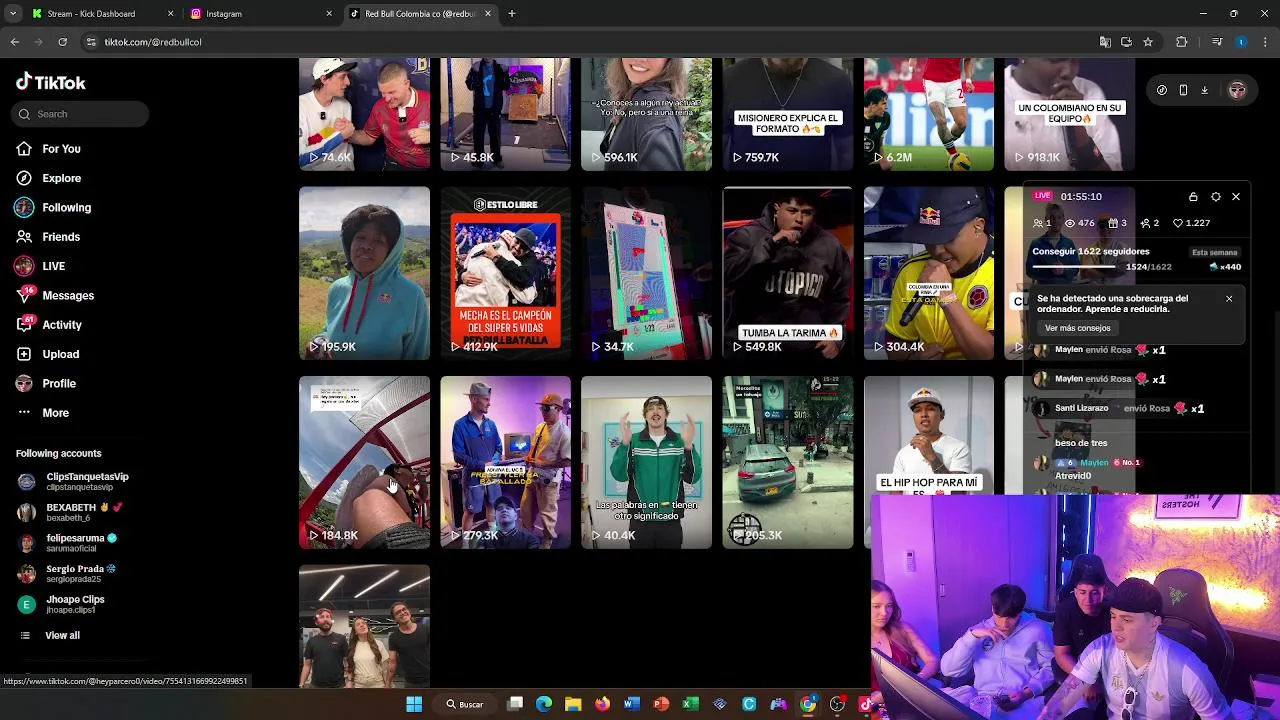The width and height of the screenshot is (1280, 720).
Task: Open the Esta semana dropdown
Action: point(1215,253)
